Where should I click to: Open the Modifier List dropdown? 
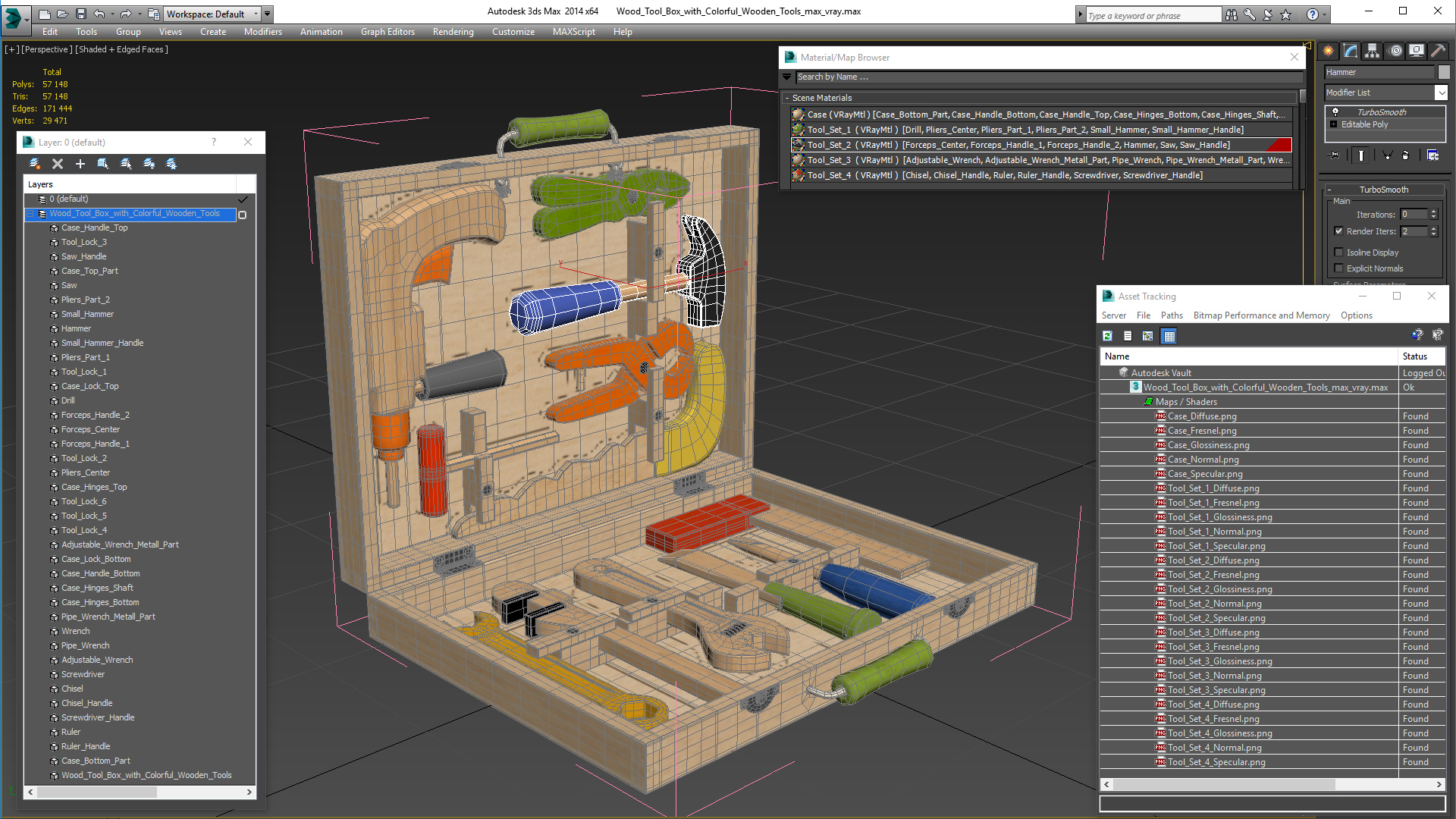click(1442, 93)
